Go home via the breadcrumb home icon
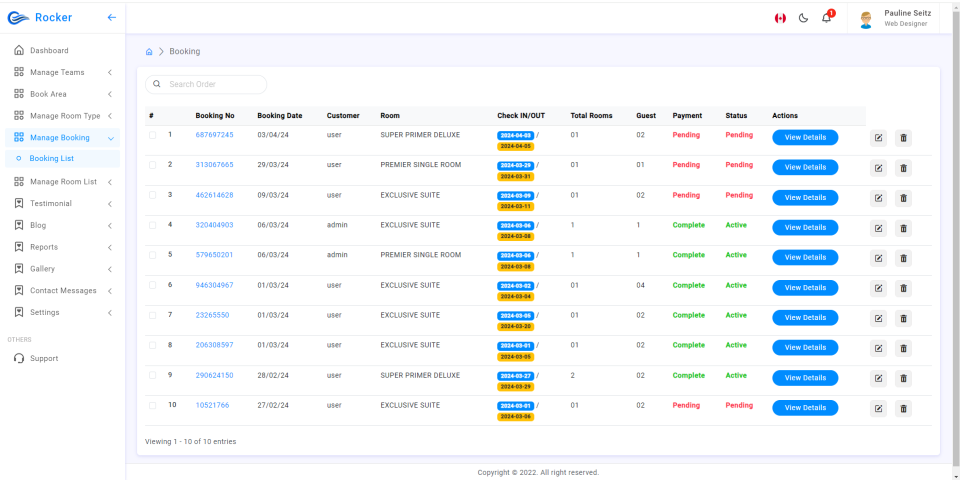This screenshot has width=960, height=480. (x=149, y=52)
